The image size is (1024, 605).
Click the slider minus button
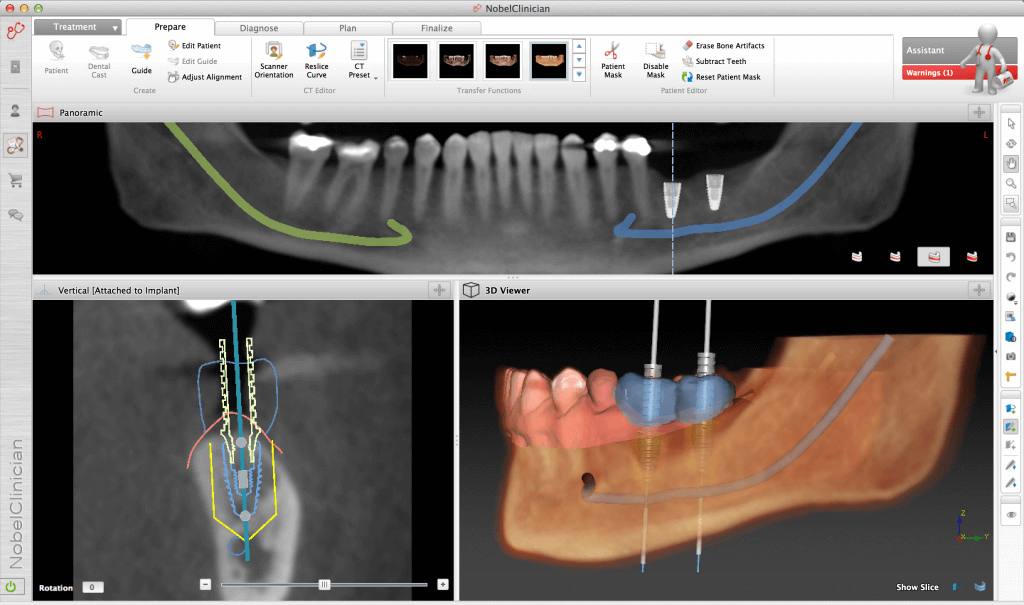[205, 584]
